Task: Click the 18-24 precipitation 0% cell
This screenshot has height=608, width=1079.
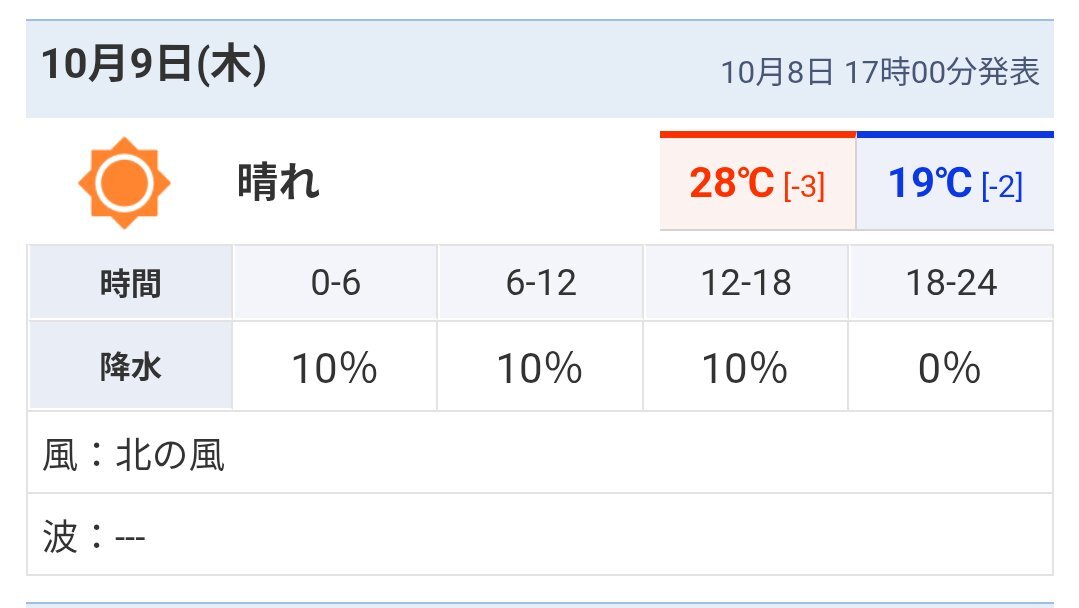Action: [x=950, y=370]
